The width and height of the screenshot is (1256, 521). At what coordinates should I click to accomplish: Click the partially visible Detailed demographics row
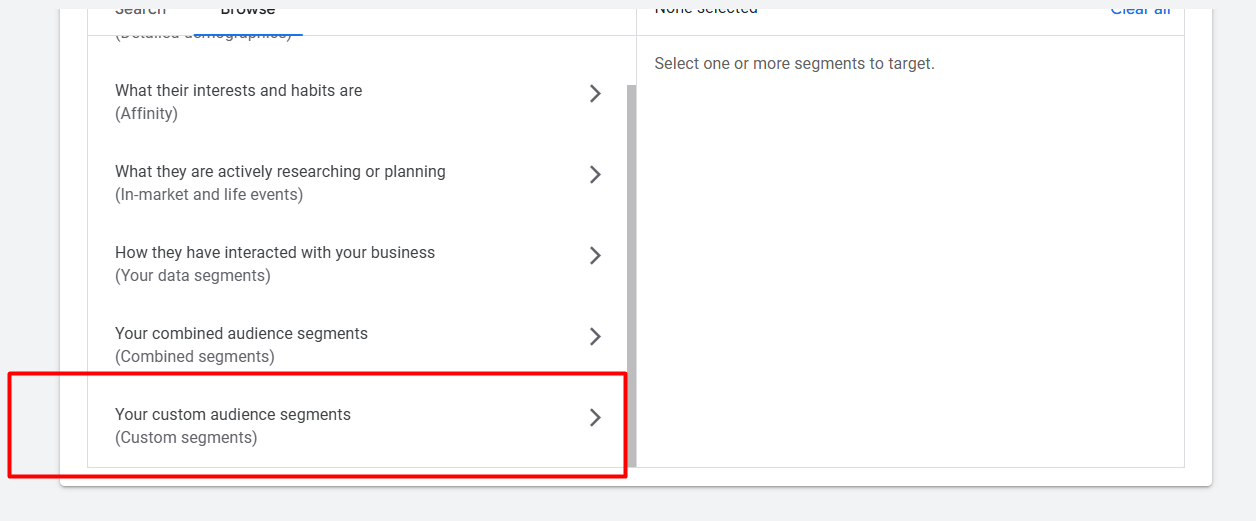click(x=203, y=35)
